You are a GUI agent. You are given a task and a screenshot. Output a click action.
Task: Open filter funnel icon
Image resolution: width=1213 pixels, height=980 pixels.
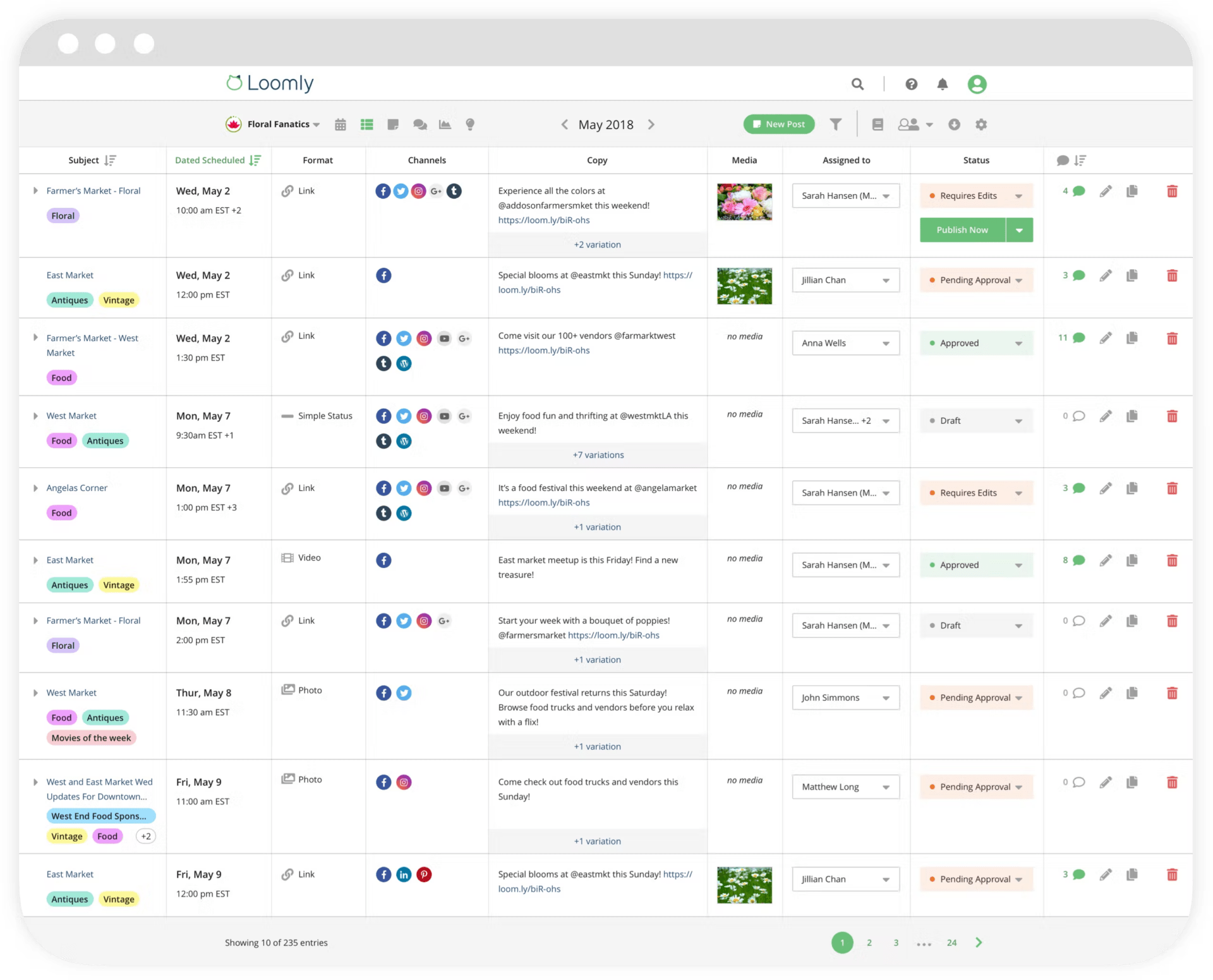[835, 124]
